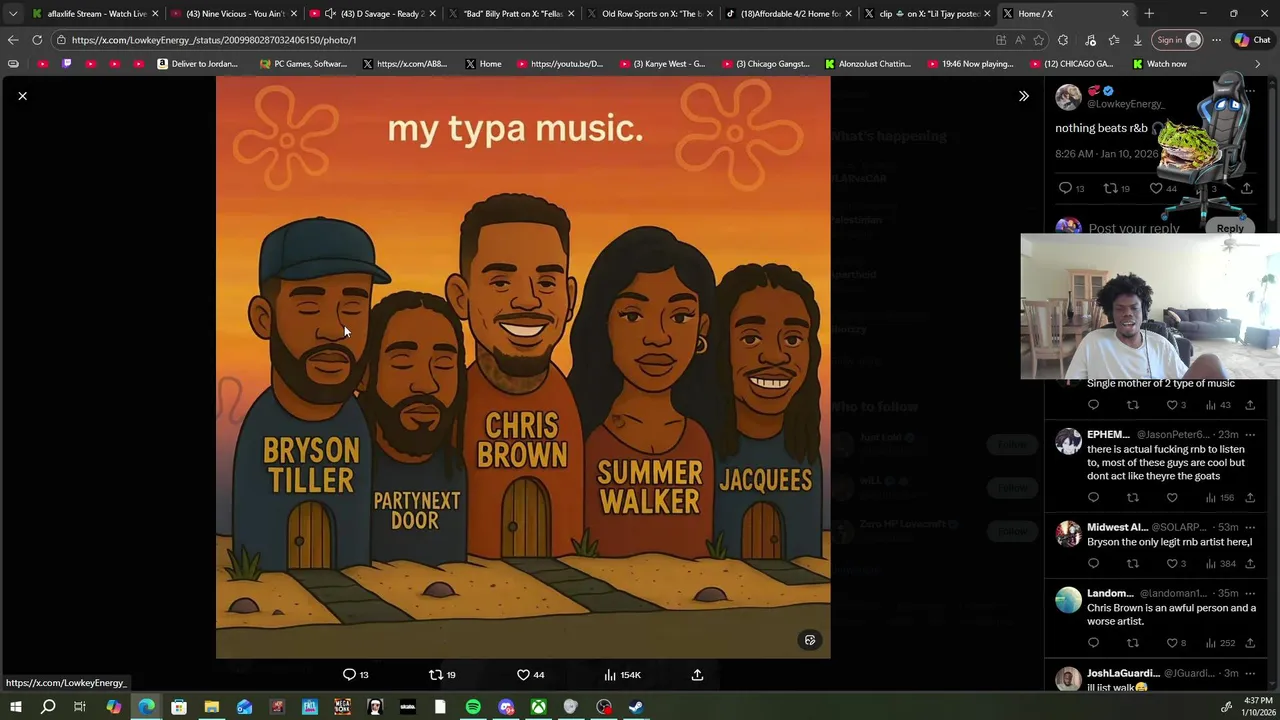View analytics 156 on EPHEM... comment
Viewport: 1280px width, 720px height.
[1218, 497]
